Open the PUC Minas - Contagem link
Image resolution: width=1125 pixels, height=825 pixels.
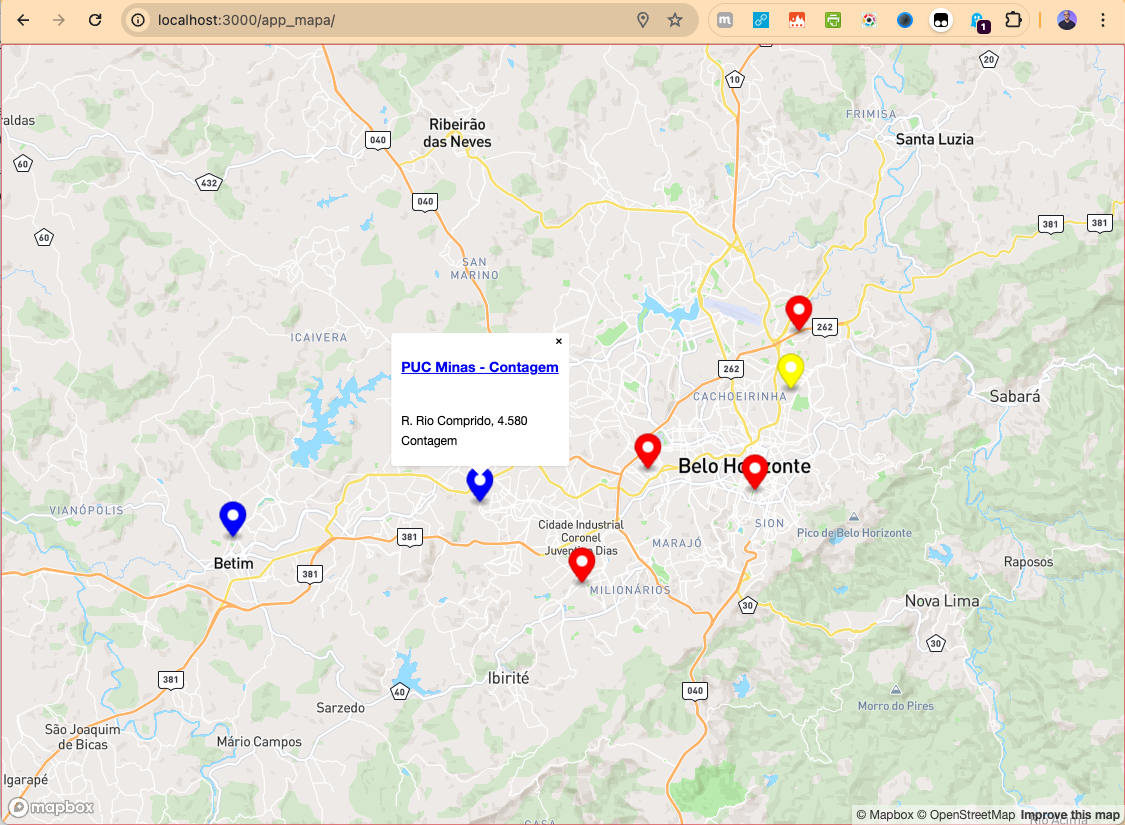479,367
